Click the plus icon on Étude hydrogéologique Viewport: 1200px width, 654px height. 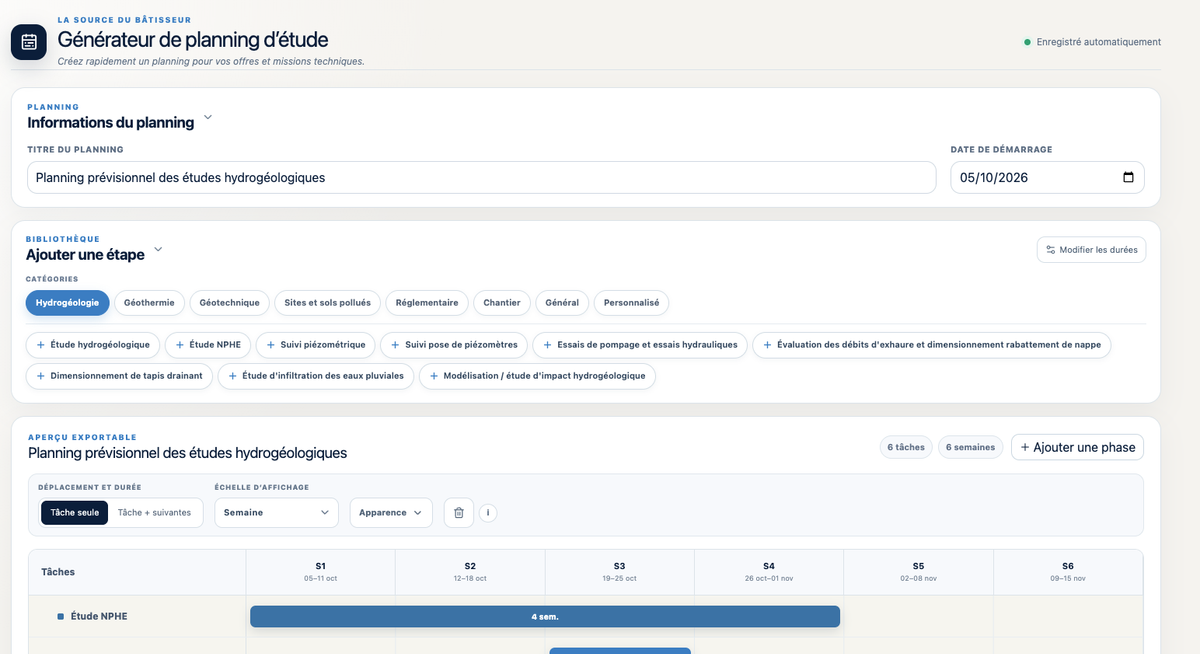(41, 344)
